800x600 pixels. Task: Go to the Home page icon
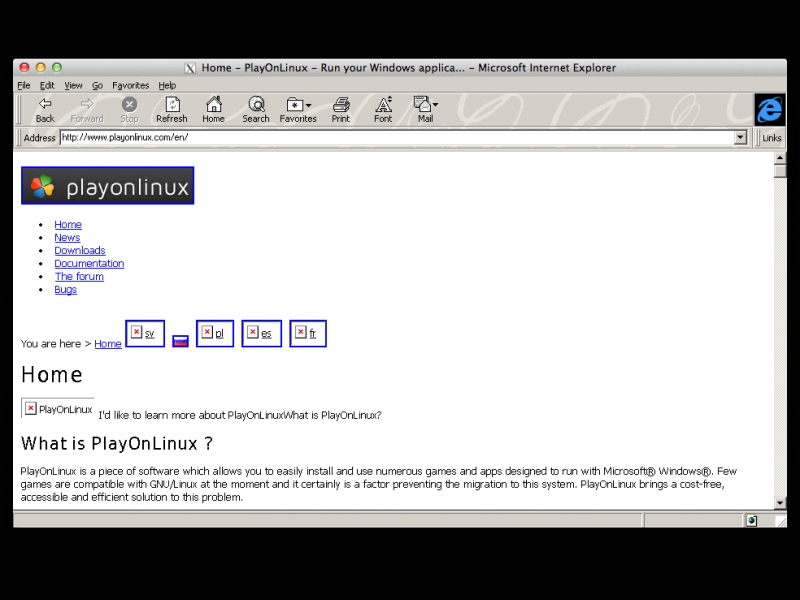coord(213,110)
